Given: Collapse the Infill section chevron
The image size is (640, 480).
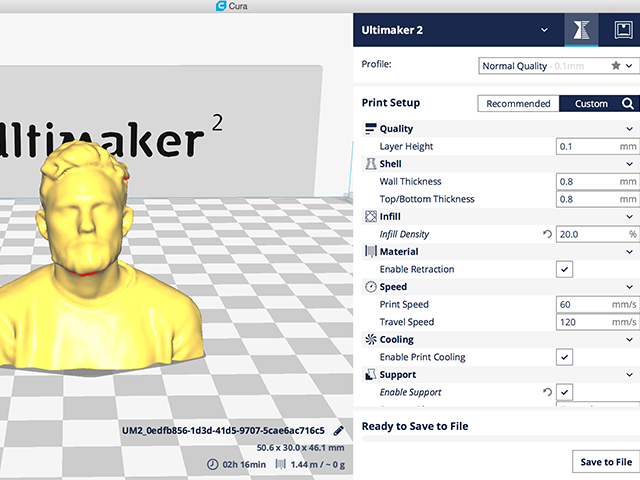Looking at the screenshot, I should [629, 216].
